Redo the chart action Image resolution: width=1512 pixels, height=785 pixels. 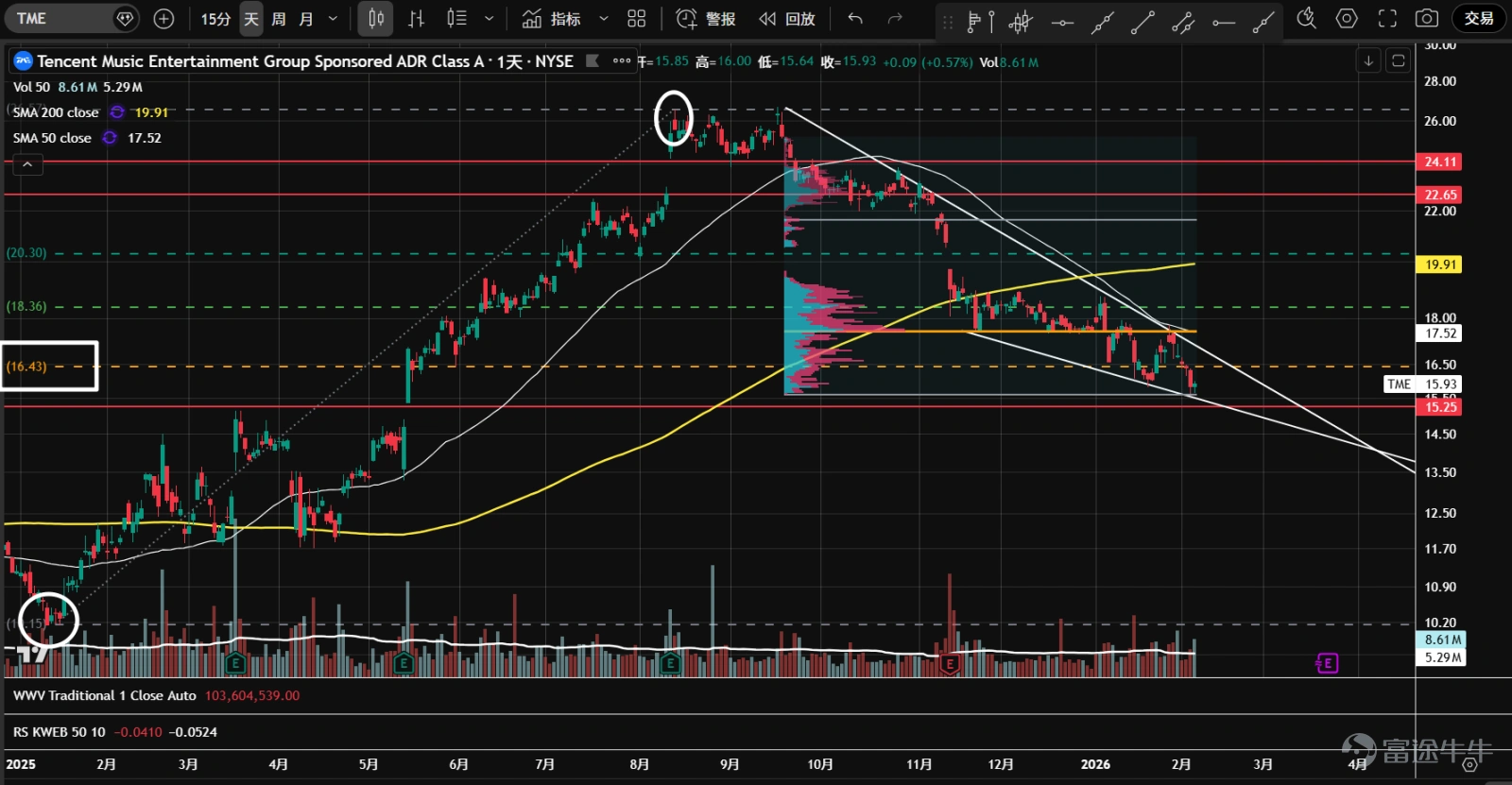895,18
